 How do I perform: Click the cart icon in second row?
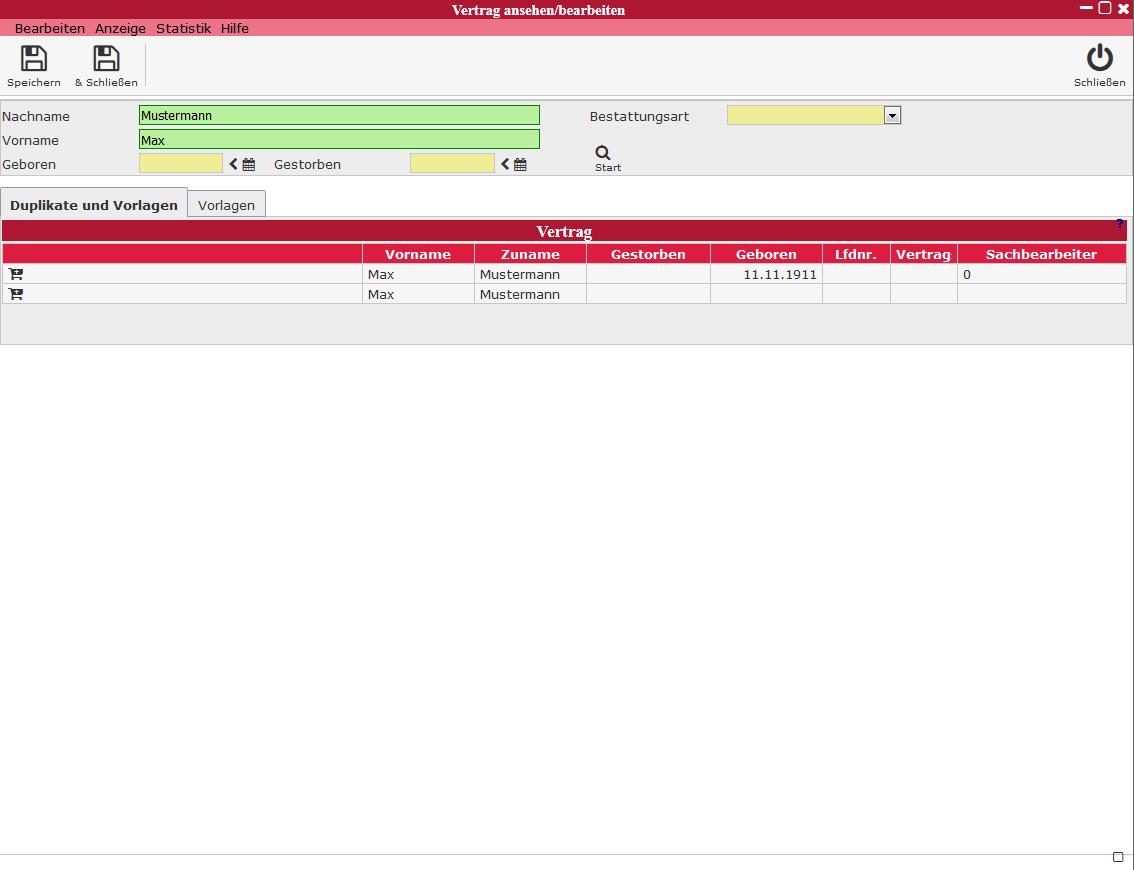pyautogui.click(x=16, y=294)
